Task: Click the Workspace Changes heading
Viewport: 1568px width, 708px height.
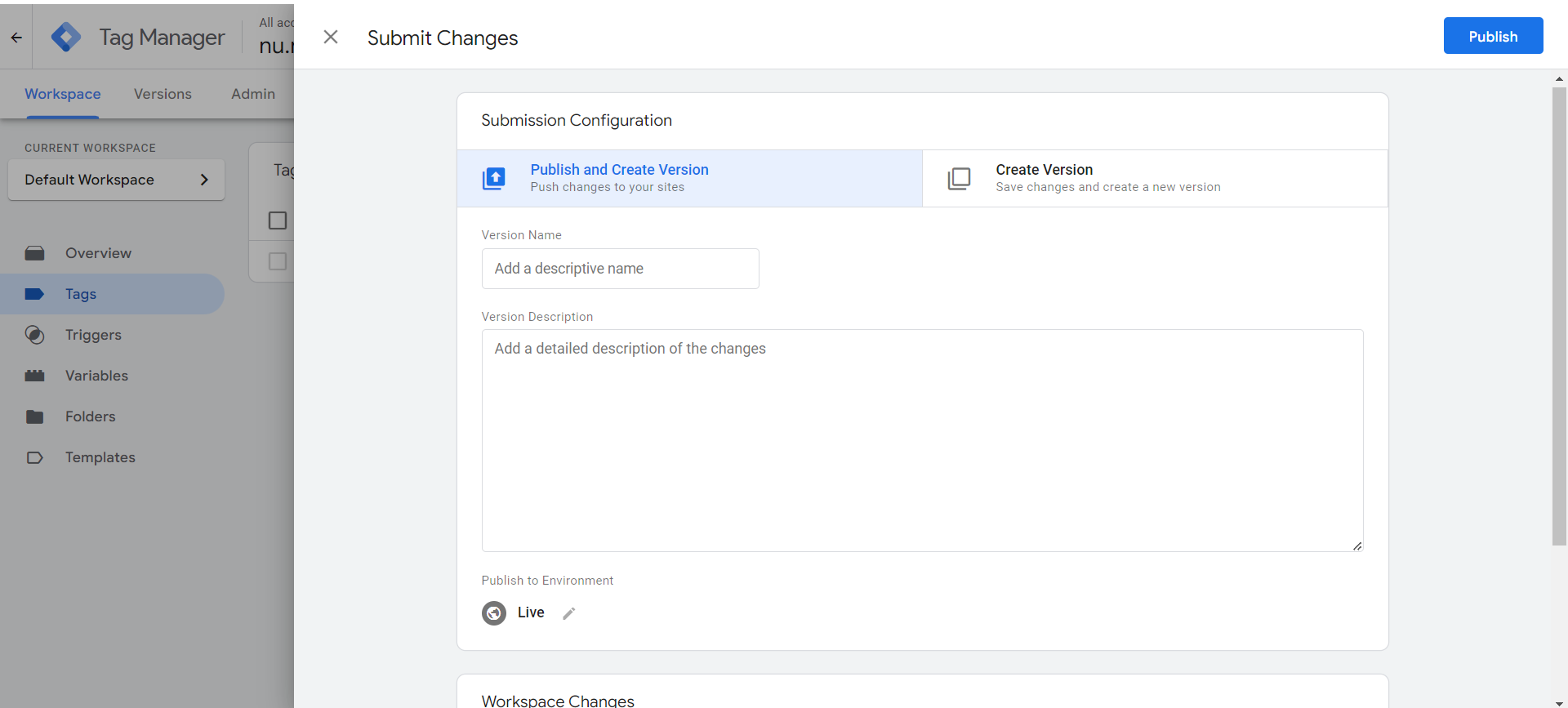Action: click(558, 701)
